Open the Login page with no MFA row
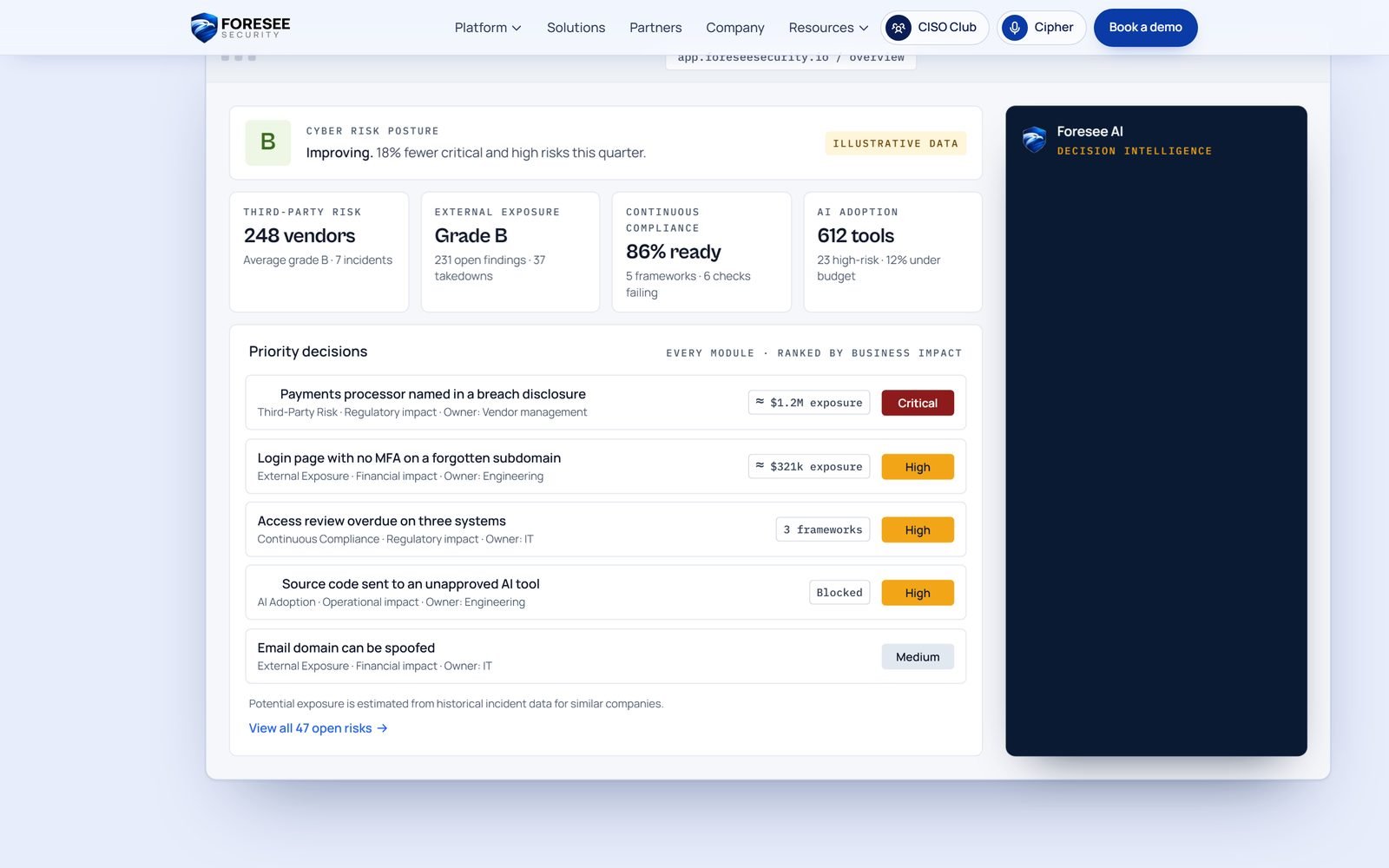Image resolution: width=1389 pixels, height=868 pixels. pyautogui.click(x=605, y=466)
